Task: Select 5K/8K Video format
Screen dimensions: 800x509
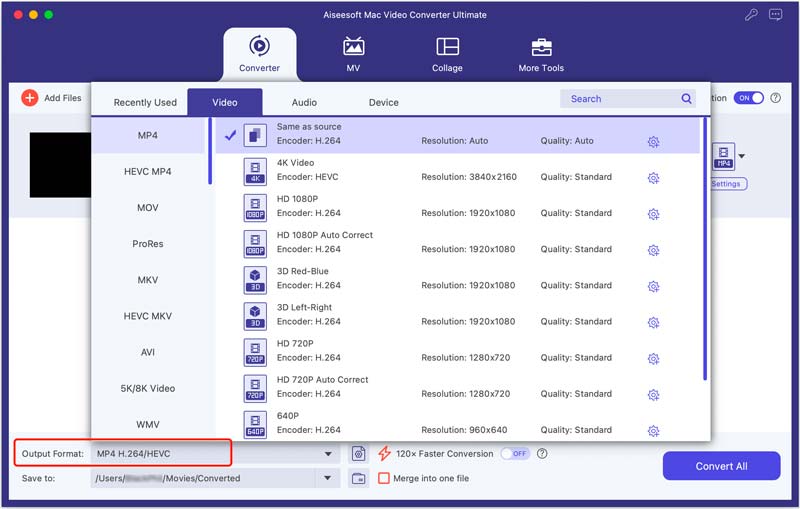Action: pyautogui.click(x=148, y=389)
